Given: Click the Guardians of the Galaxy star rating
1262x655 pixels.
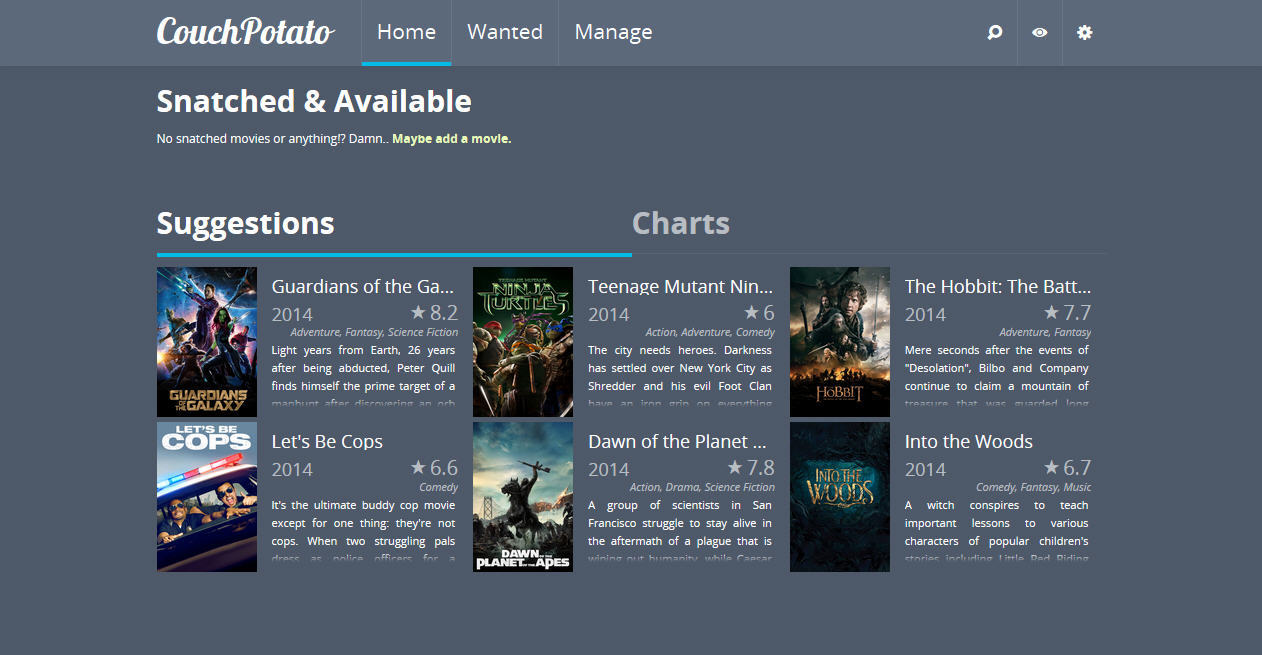Looking at the screenshot, I should (434, 313).
